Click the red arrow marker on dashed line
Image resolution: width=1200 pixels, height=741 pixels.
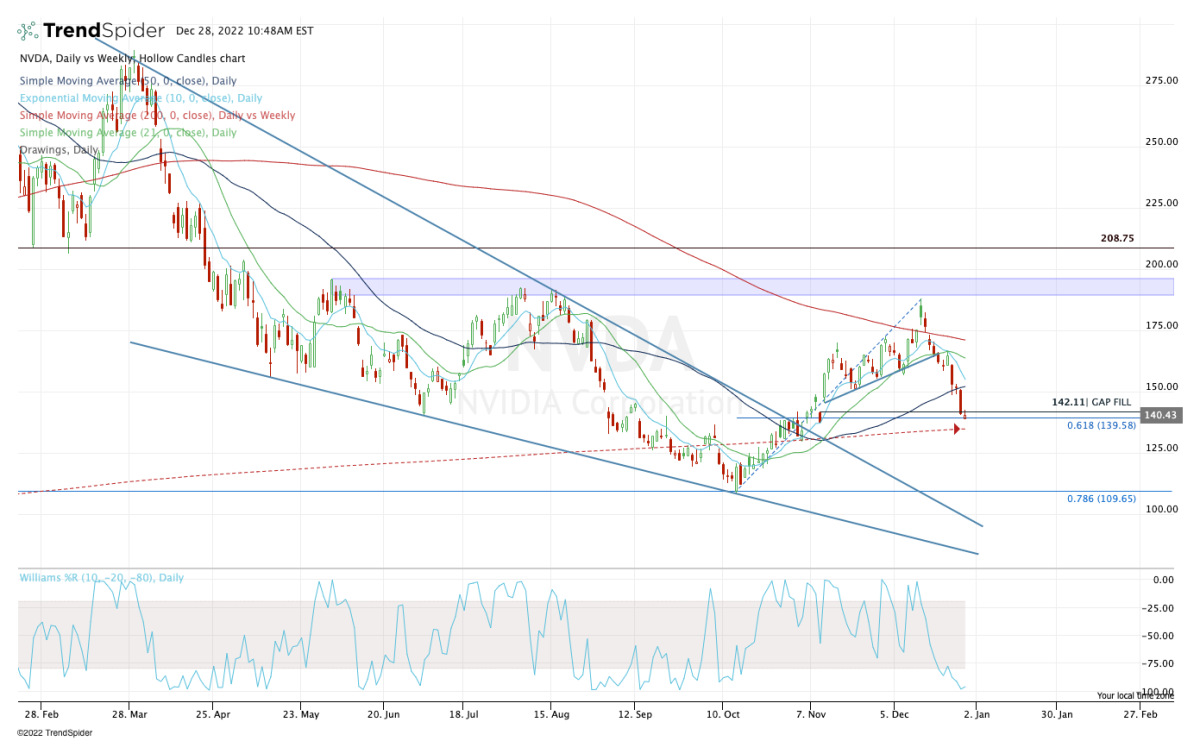pyautogui.click(x=958, y=430)
